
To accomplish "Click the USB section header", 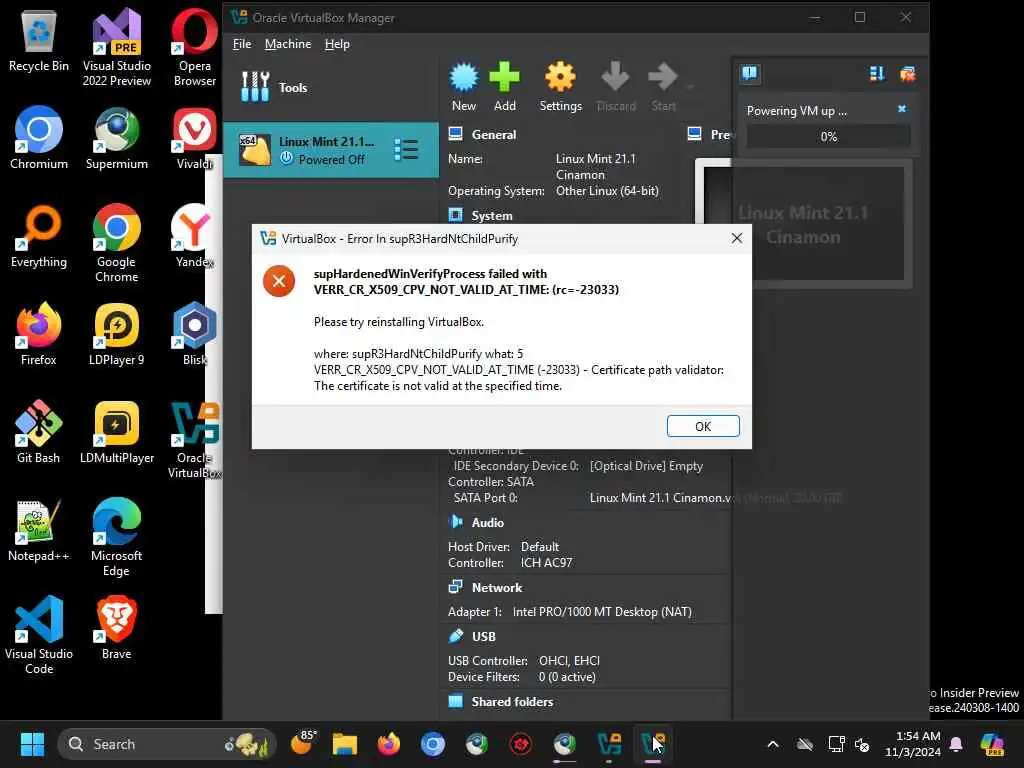I will 483,636.
